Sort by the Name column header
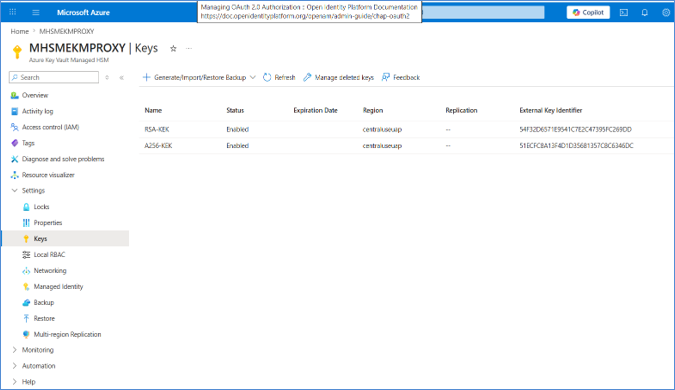The height and width of the screenshot is (390, 675). tap(153, 110)
